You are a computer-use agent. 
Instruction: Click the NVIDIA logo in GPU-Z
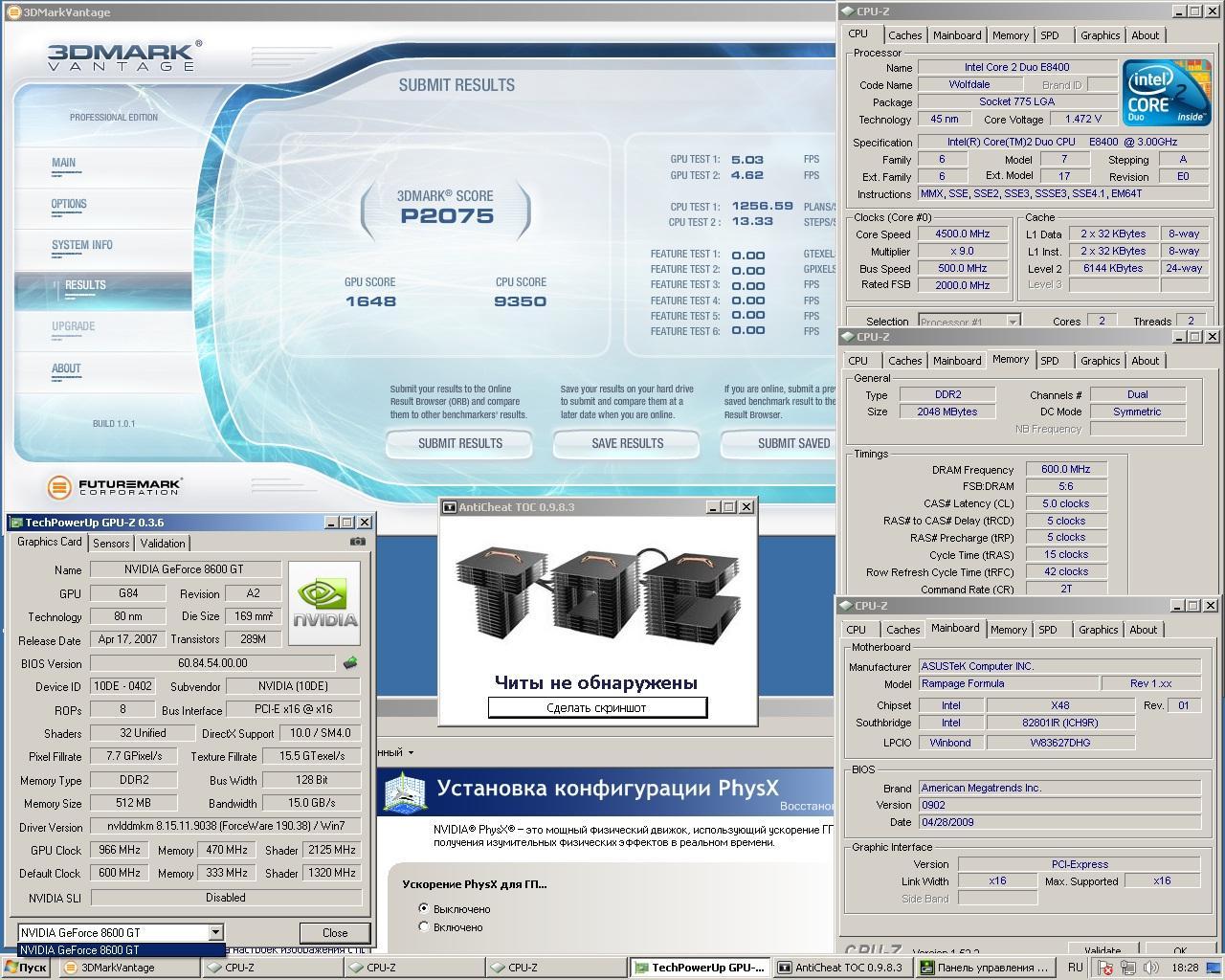pos(324,603)
